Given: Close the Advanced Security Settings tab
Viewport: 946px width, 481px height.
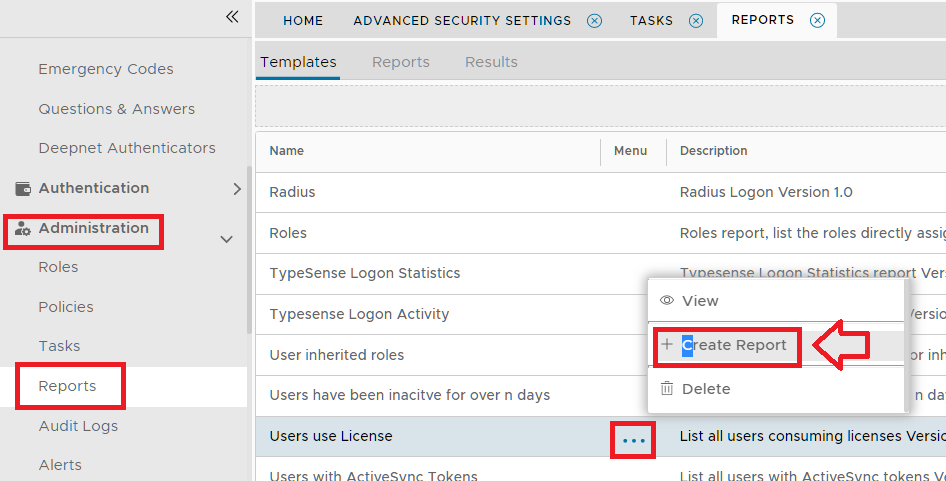Looking at the screenshot, I should point(595,21).
